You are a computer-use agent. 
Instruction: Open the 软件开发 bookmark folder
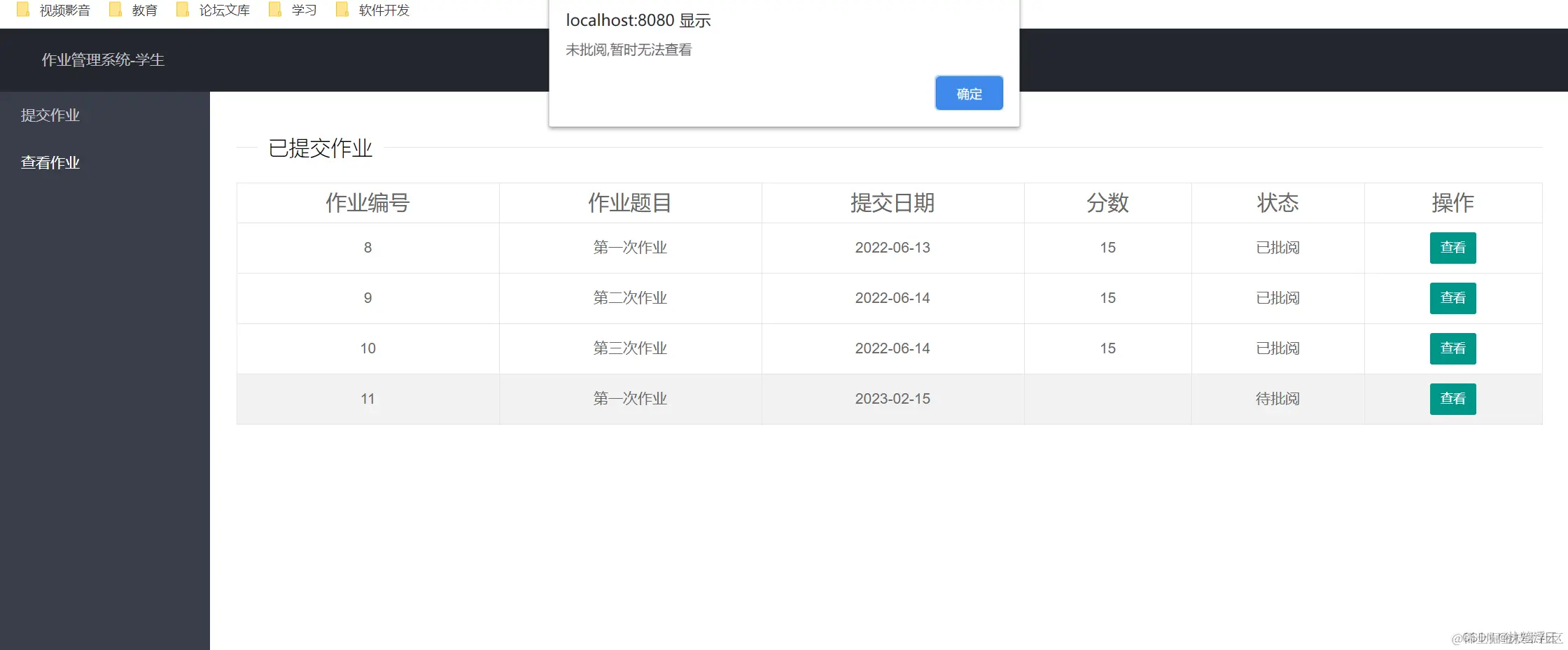[x=373, y=10]
